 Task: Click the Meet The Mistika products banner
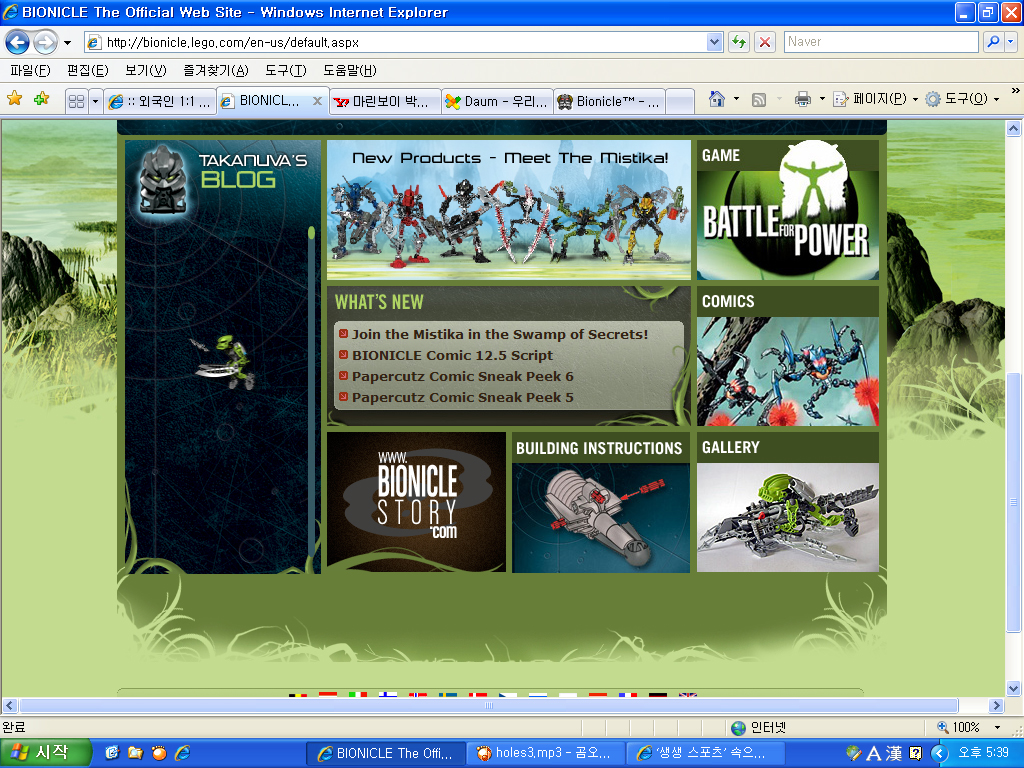tap(509, 210)
